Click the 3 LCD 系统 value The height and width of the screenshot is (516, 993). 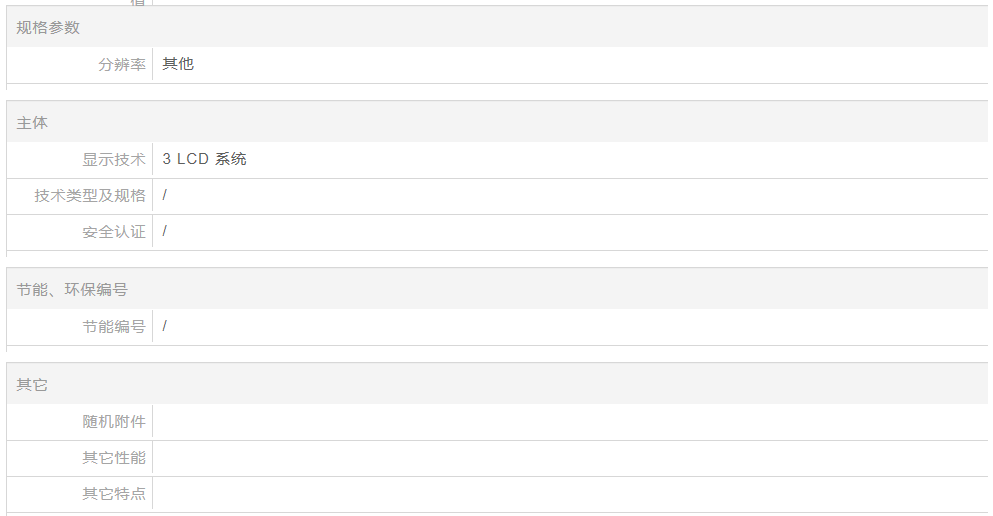point(204,159)
